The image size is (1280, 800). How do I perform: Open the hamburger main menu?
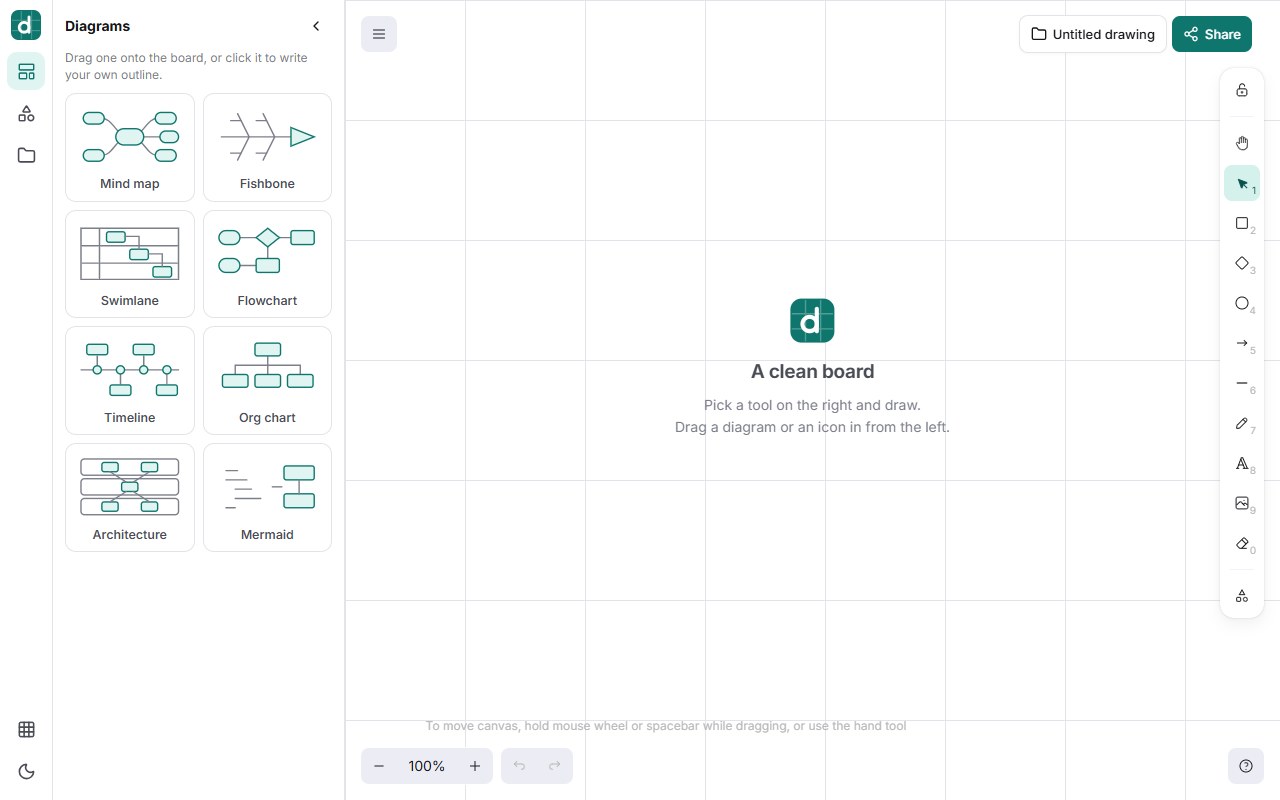pos(379,34)
